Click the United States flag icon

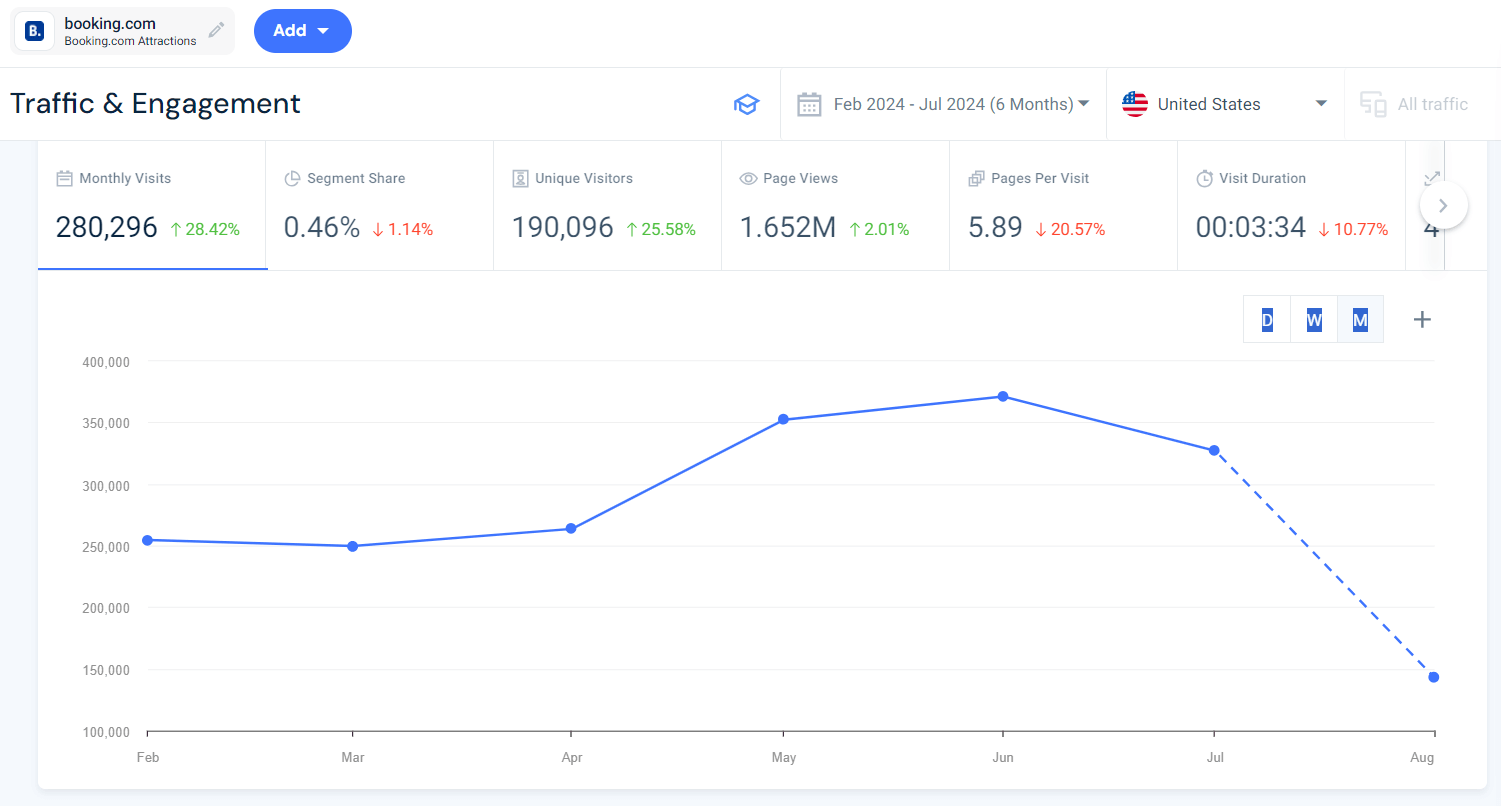[x=1134, y=104]
